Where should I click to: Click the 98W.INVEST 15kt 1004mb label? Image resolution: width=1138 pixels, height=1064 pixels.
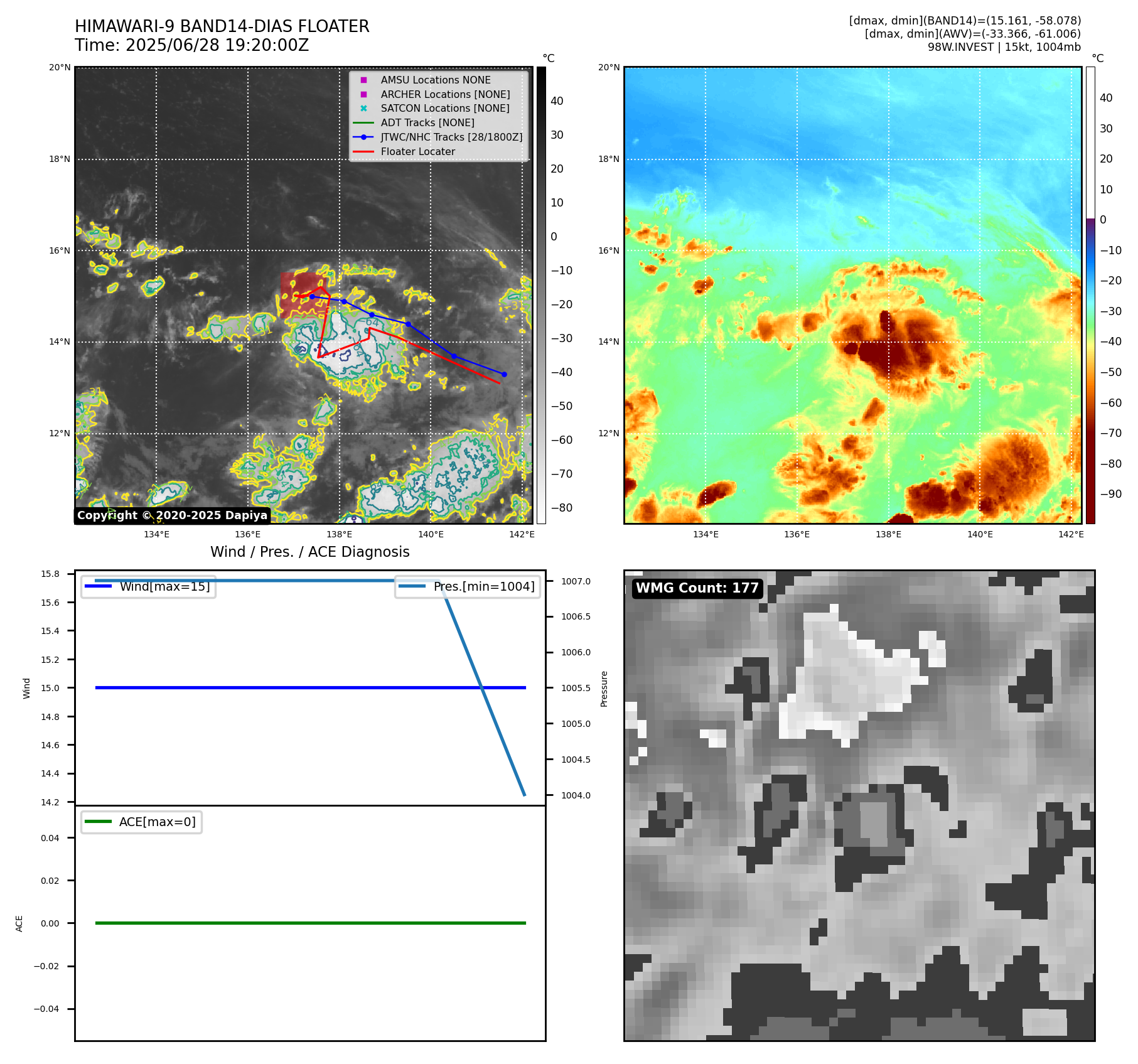coord(1004,47)
